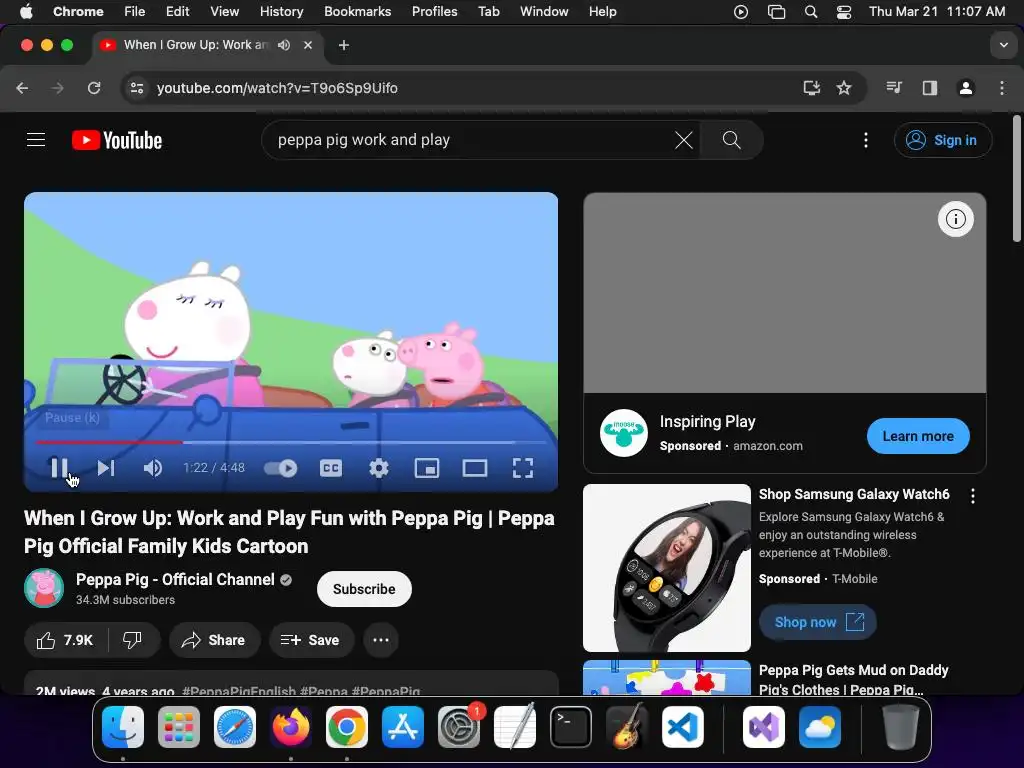Screen dimensions: 1024x768
Task: Share this video
Action: [214, 640]
